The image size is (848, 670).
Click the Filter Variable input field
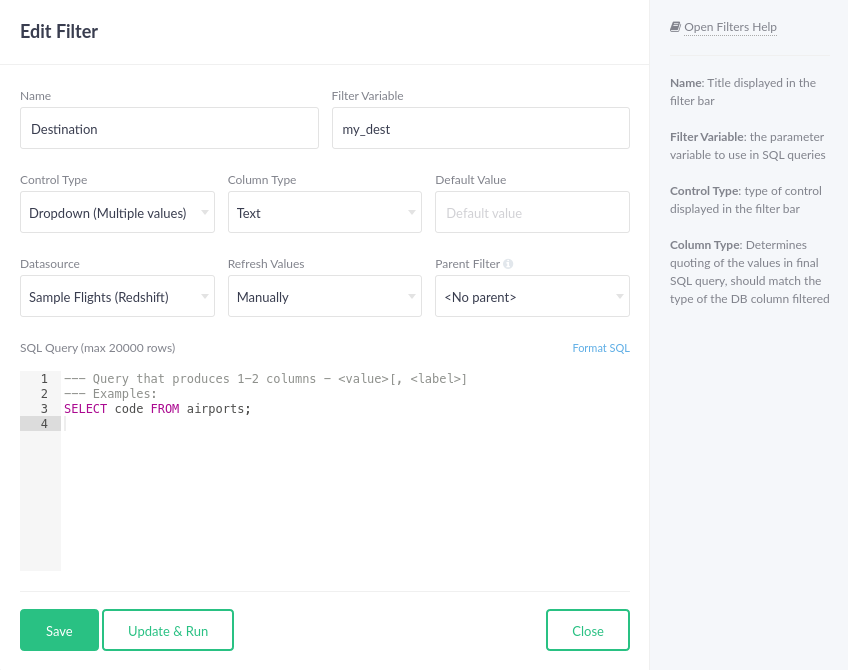481,128
